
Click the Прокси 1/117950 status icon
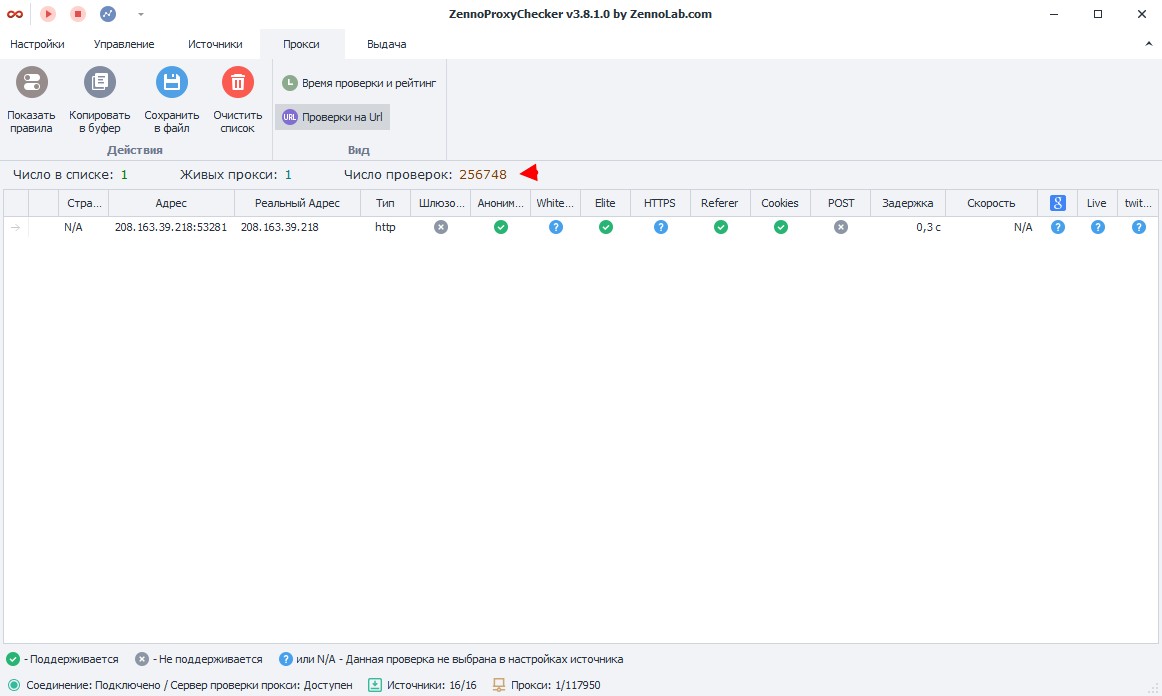[x=499, y=685]
